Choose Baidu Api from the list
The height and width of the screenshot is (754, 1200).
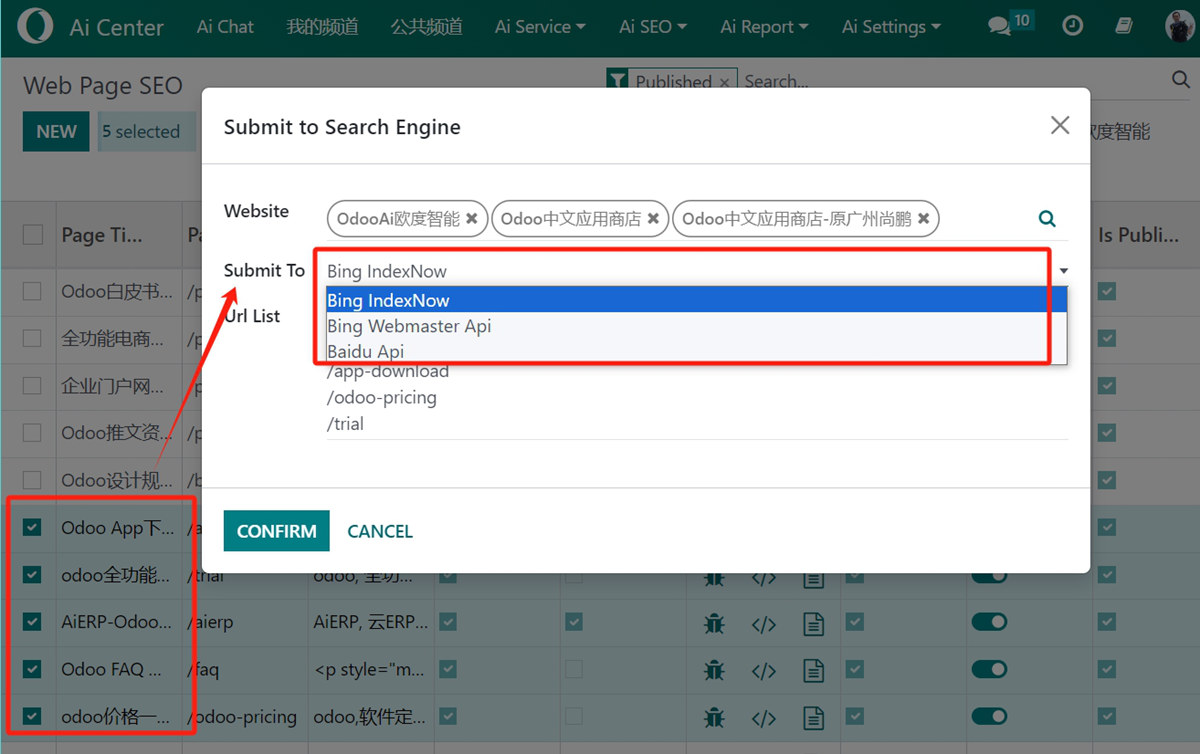(x=697, y=351)
